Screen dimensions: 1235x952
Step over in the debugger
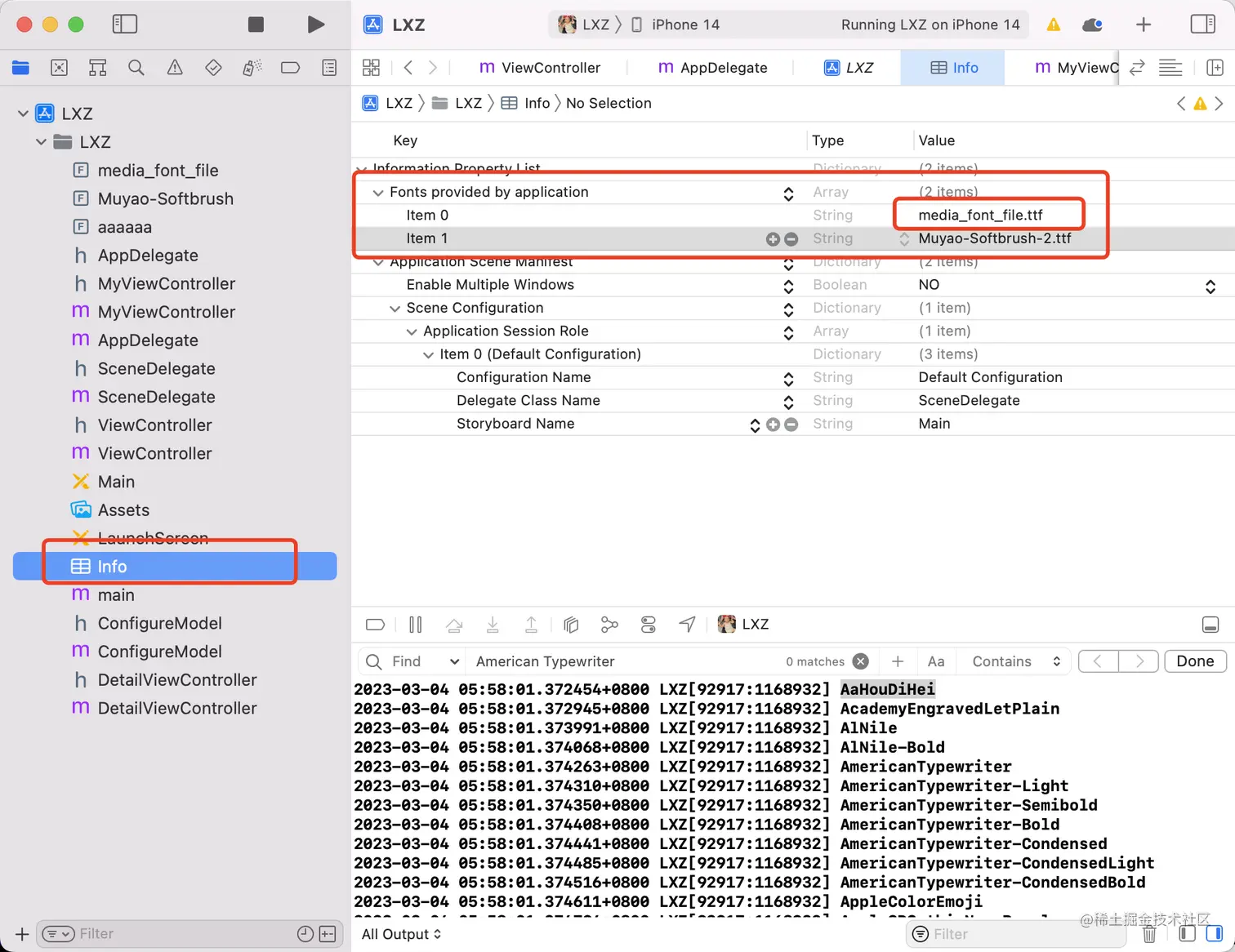click(454, 625)
